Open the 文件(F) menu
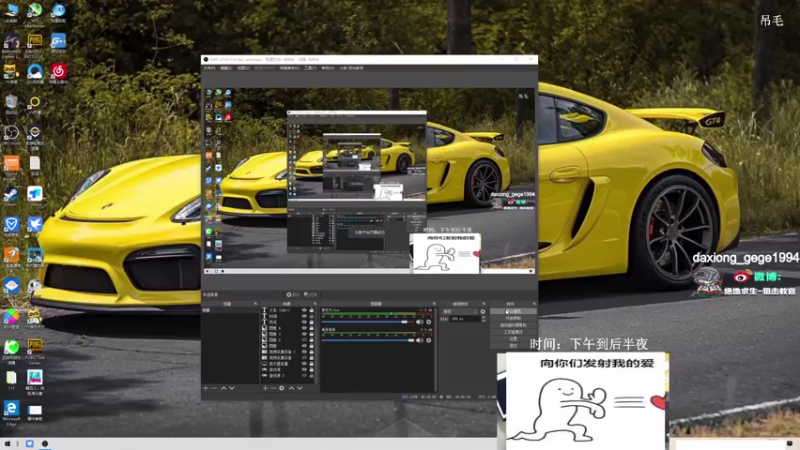The height and width of the screenshot is (450, 800). (209, 68)
